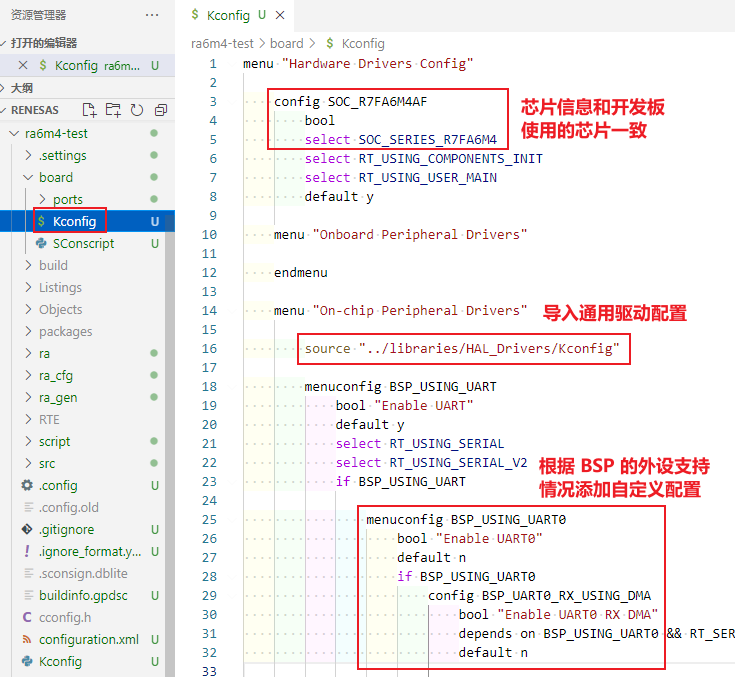
Task: Close Kconfig in the open editors list
Action: pos(22,65)
